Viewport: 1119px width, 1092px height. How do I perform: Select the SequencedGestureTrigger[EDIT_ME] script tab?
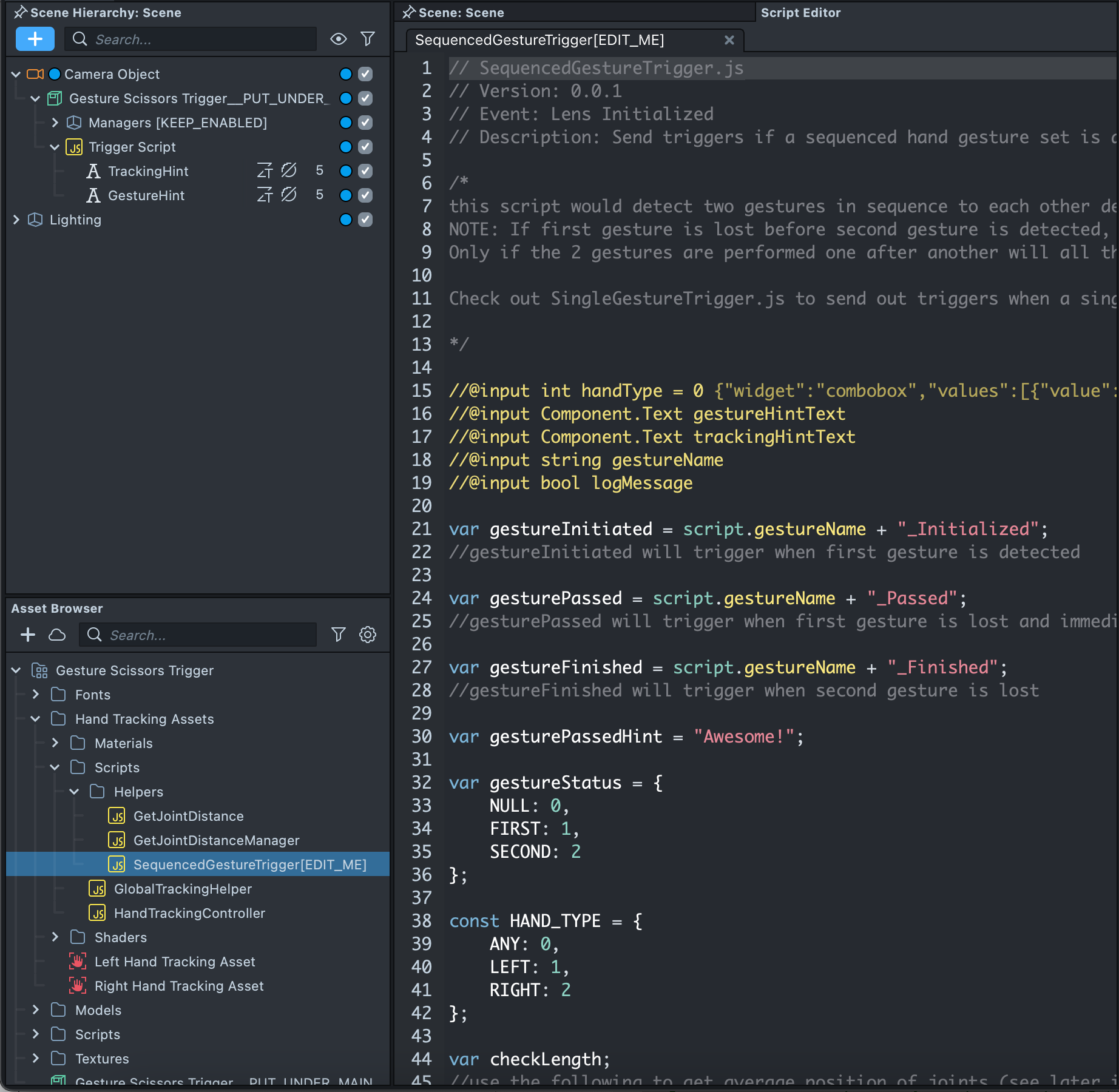539,40
